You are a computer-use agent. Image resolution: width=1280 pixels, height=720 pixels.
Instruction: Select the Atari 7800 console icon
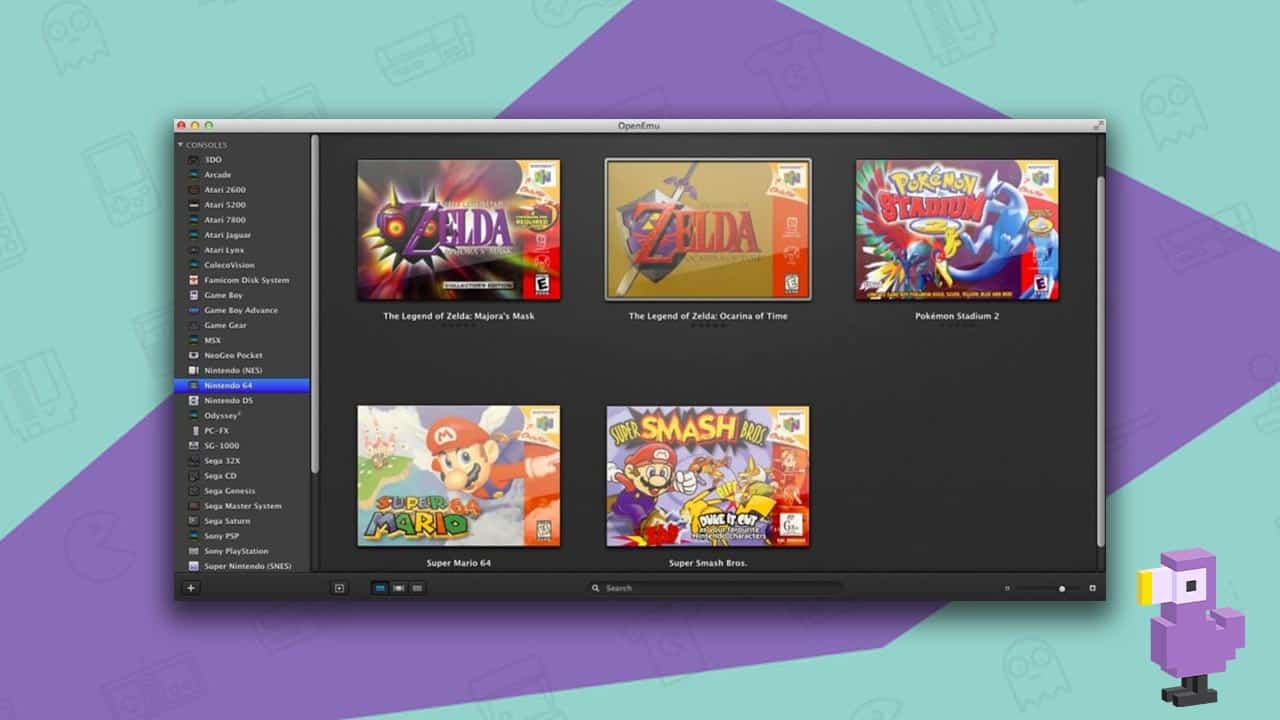coord(194,220)
